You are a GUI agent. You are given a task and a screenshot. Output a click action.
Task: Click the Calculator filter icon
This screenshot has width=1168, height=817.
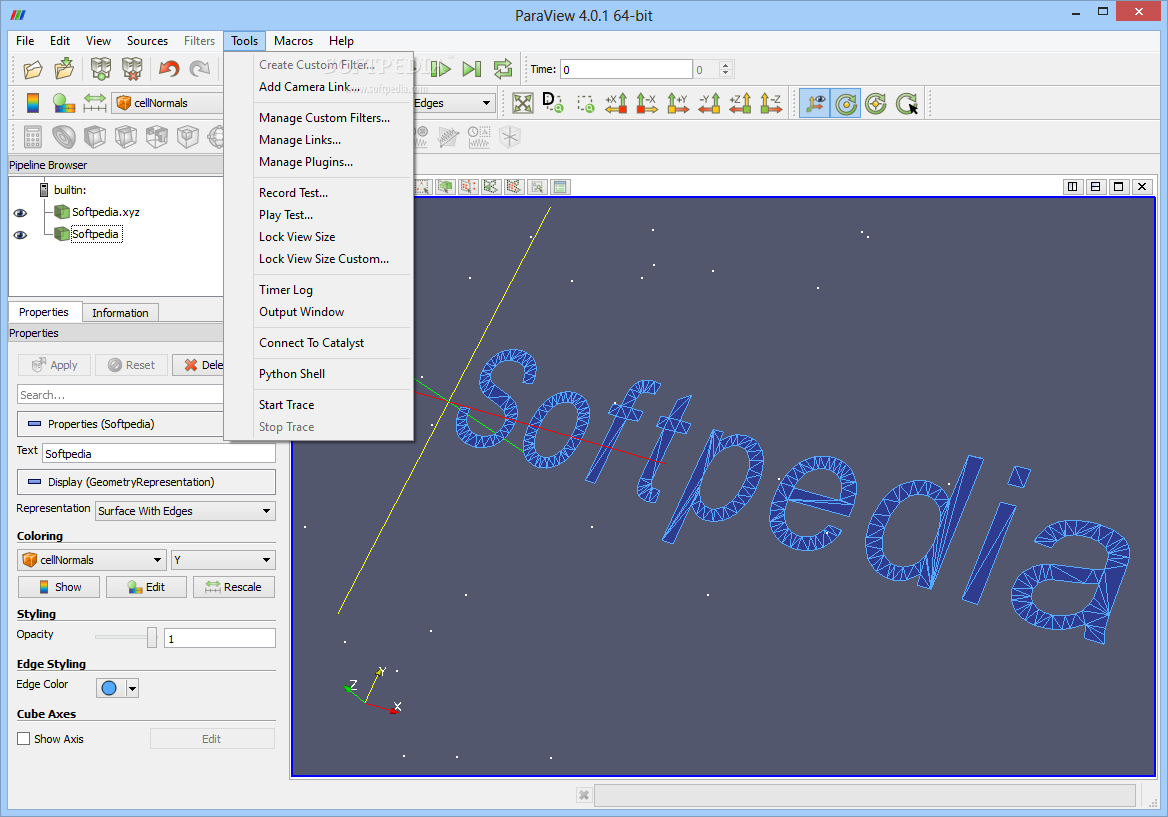click(x=32, y=137)
